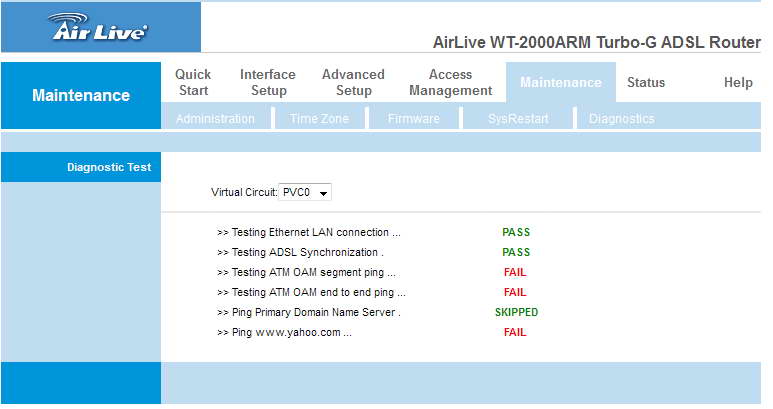Select the SysRestart submenu

click(517, 119)
